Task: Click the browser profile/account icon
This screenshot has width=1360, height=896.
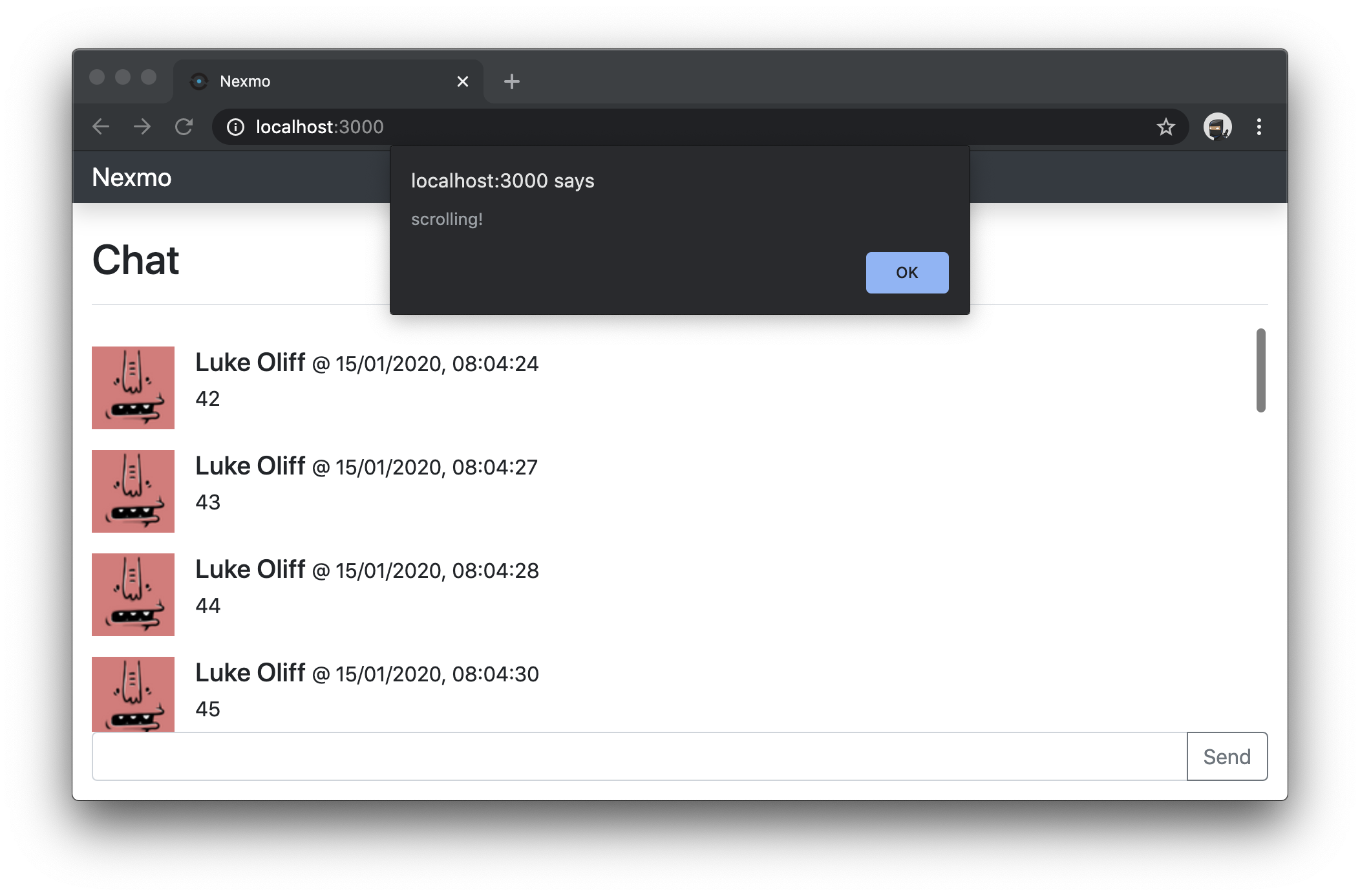Action: (1216, 127)
